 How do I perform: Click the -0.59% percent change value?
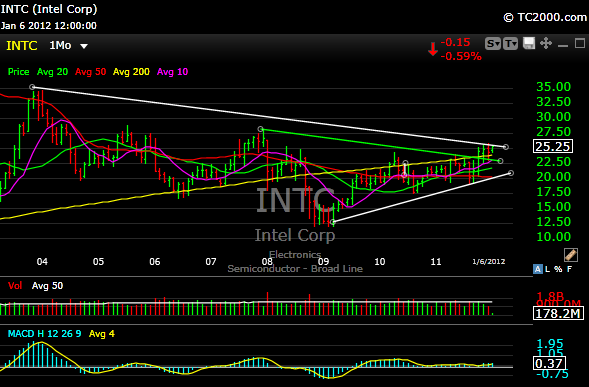(461, 56)
